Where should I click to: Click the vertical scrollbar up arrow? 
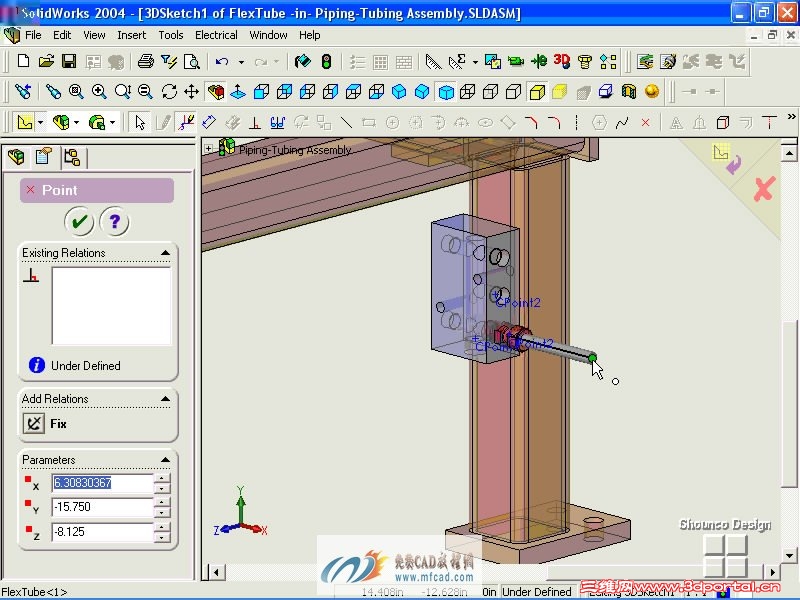click(x=788, y=153)
